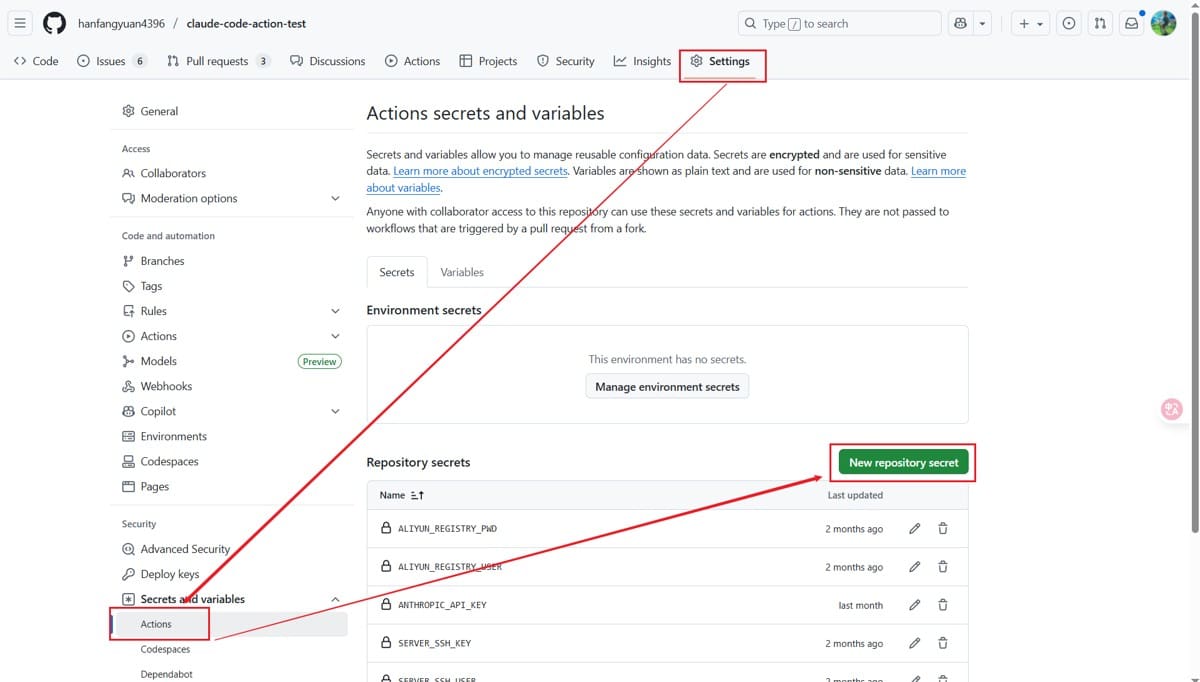Viewport: 1200px width, 682px height.
Task: Open the Copilot dropdown arrow in header
Action: 983,23
